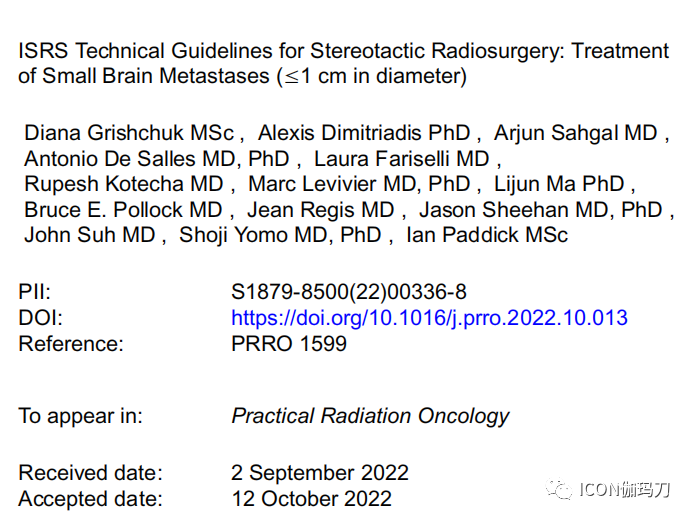Click the received date 2 September 2022
Image resolution: width=693 pixels, height=520 pixels.
(320, 473)
